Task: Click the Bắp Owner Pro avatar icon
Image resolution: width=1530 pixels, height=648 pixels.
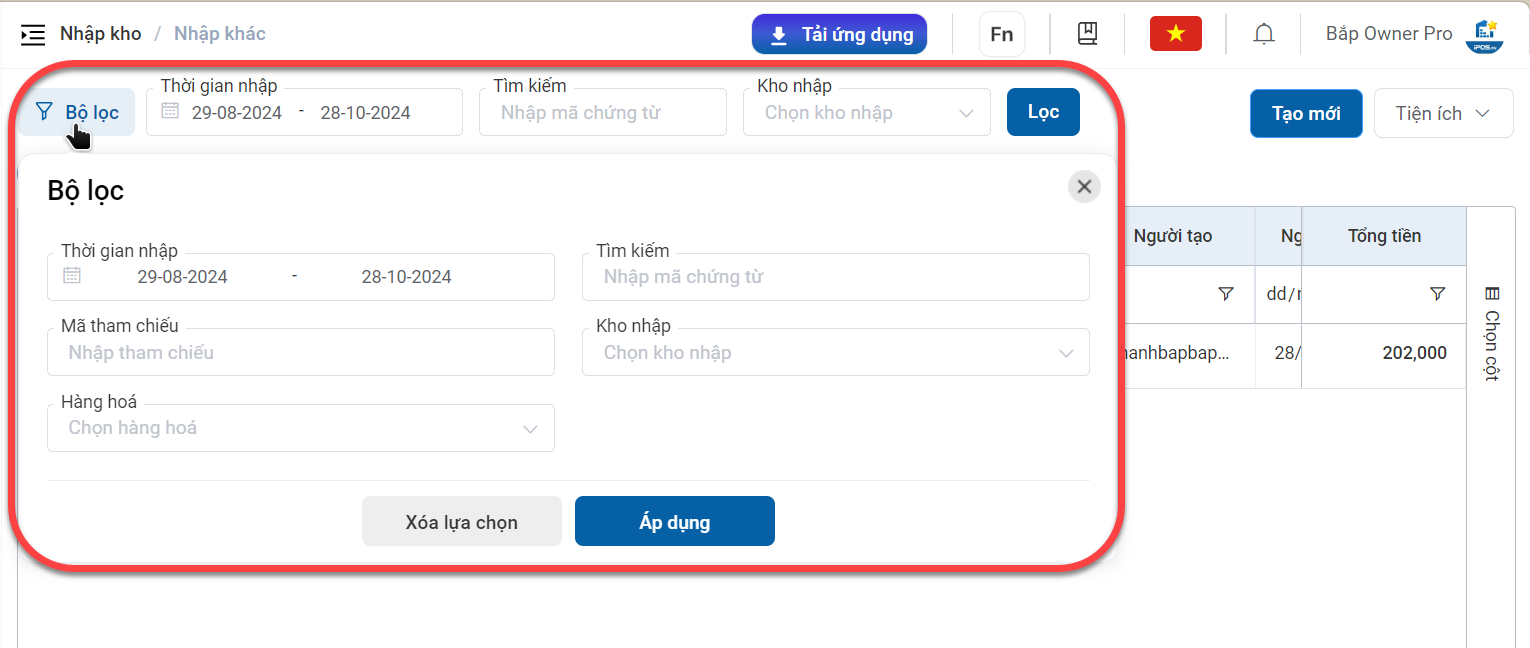Action: pos(1484,35)
